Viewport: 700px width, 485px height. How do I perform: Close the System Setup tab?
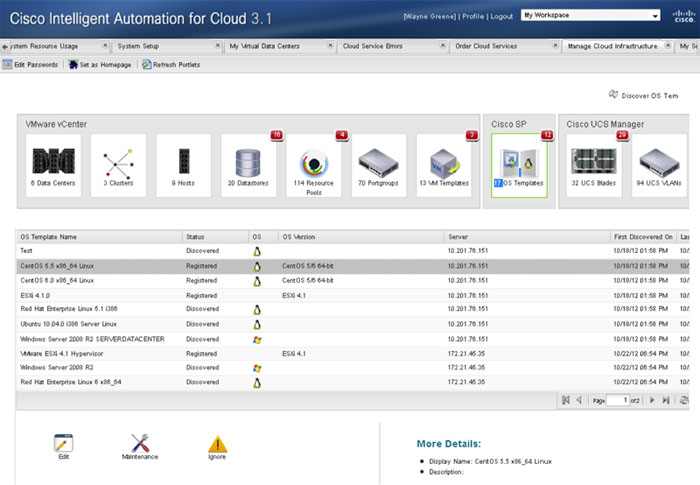click(218, 45)
